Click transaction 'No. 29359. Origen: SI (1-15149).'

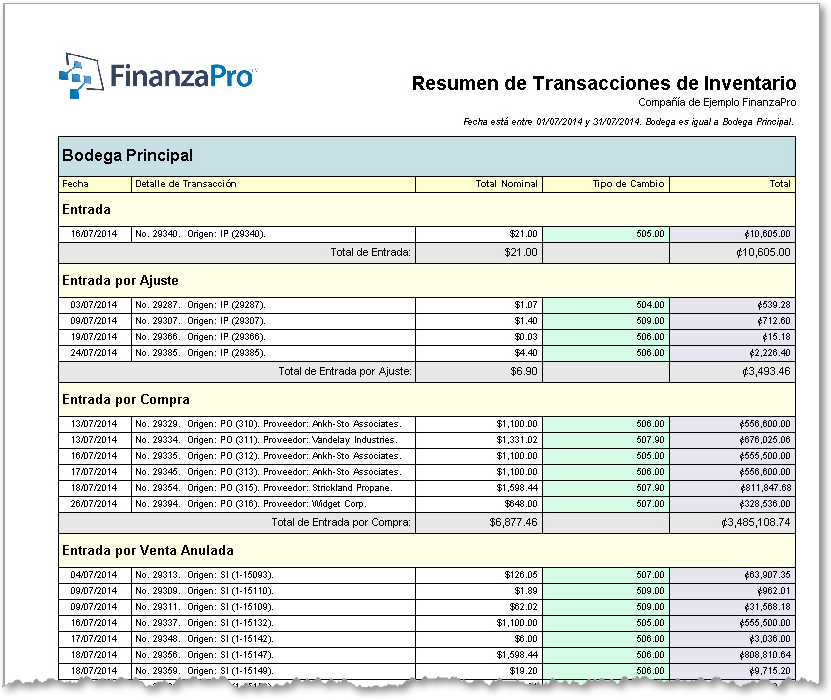pyautogui.click(x=204, y=670)
